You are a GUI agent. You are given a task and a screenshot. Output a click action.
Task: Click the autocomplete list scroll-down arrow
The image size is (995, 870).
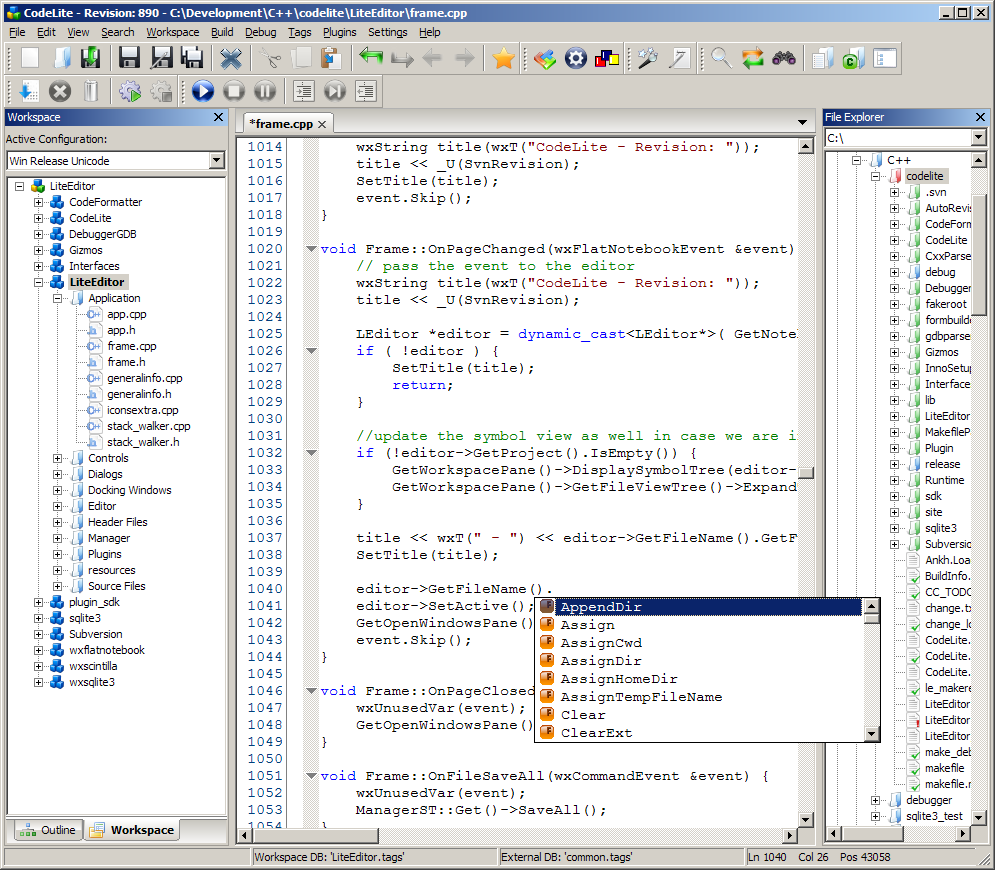coord(872,734)
